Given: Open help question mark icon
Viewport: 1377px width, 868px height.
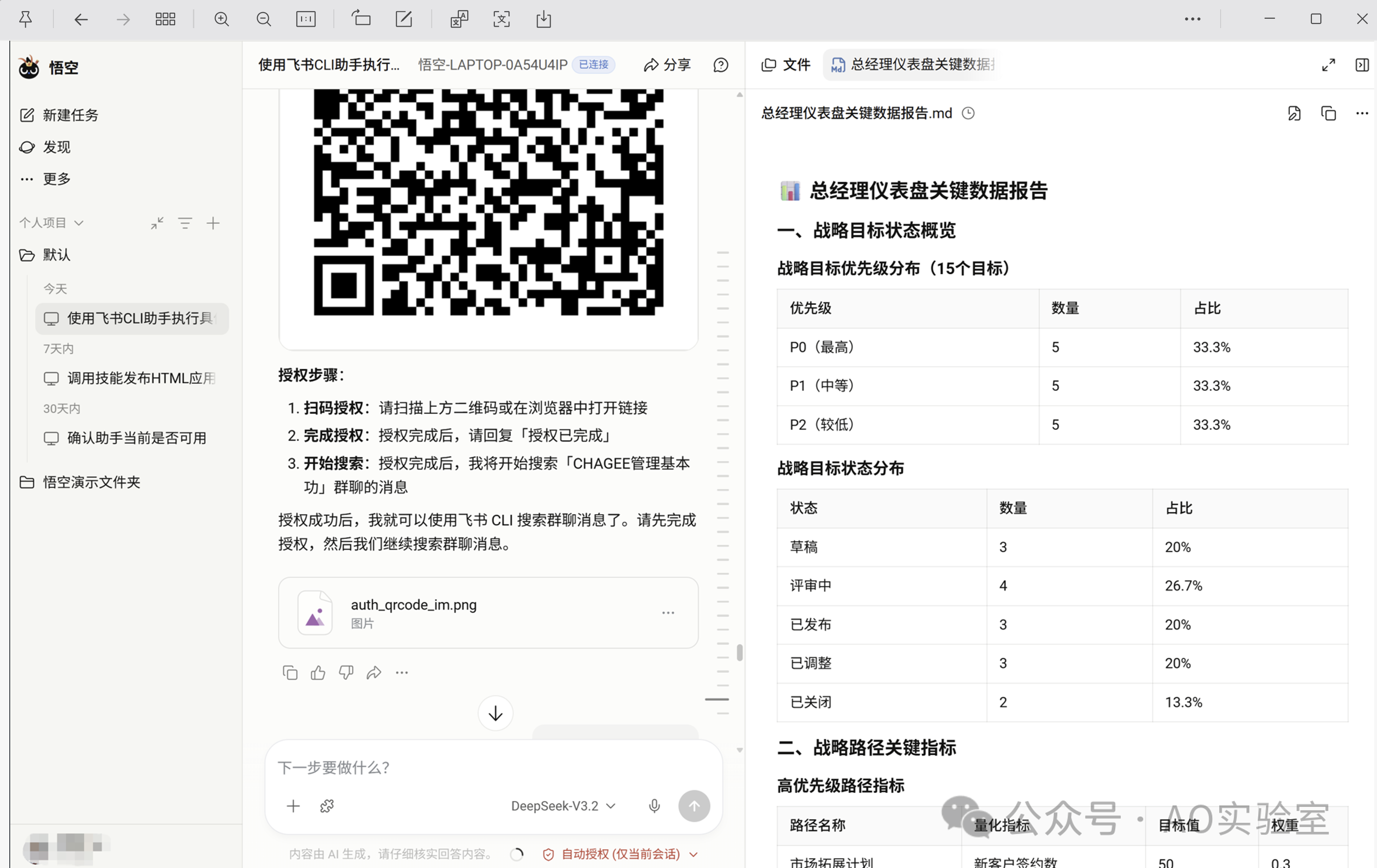Looking at the screenshot, I should 721,65.
